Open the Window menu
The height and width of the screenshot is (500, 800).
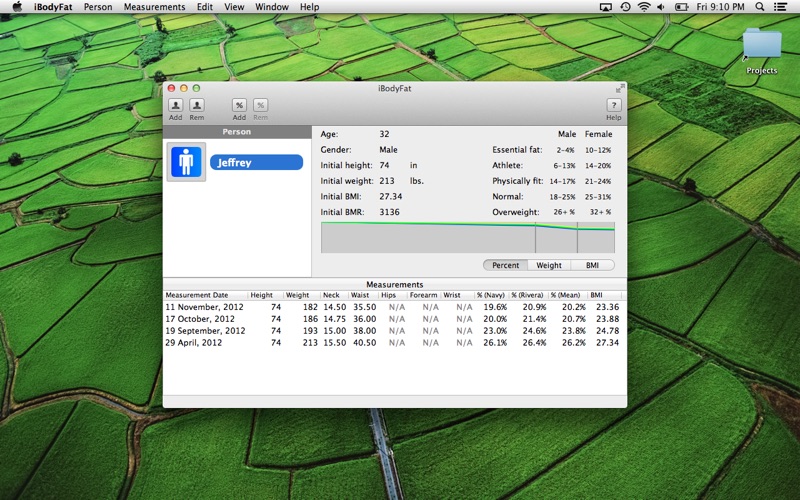pyautogui.click(x=272, y=7)
